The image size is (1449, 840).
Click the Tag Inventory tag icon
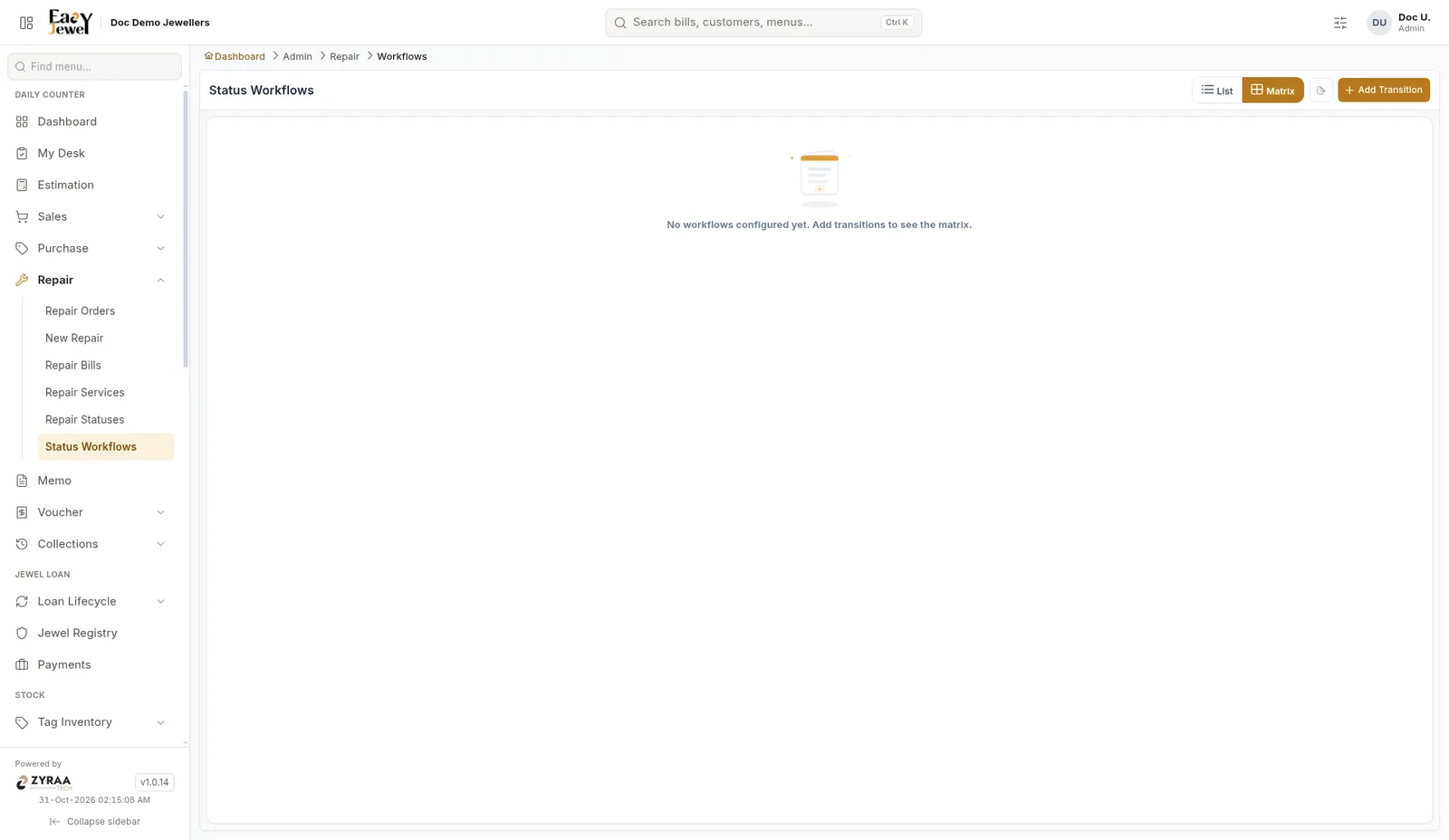(22, 722)
